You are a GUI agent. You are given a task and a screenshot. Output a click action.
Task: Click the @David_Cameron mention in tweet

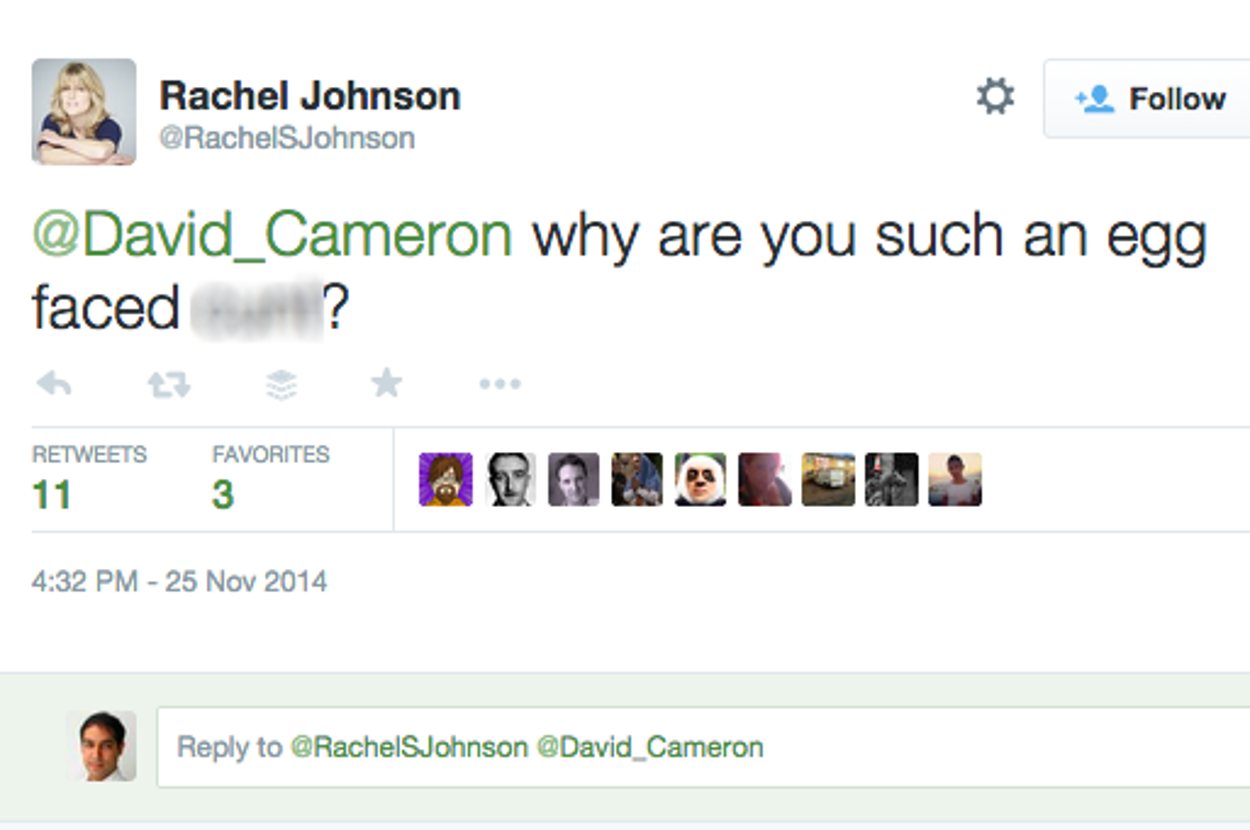pyautogui.click(x=272, y=236)
